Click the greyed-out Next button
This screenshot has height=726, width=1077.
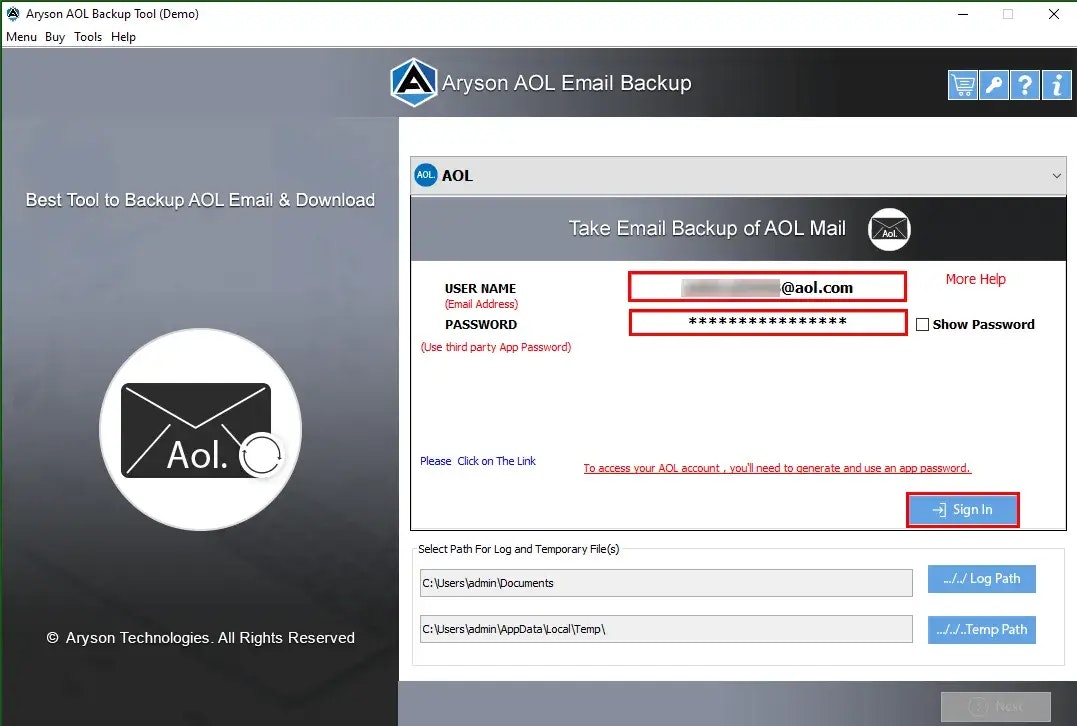995,706
